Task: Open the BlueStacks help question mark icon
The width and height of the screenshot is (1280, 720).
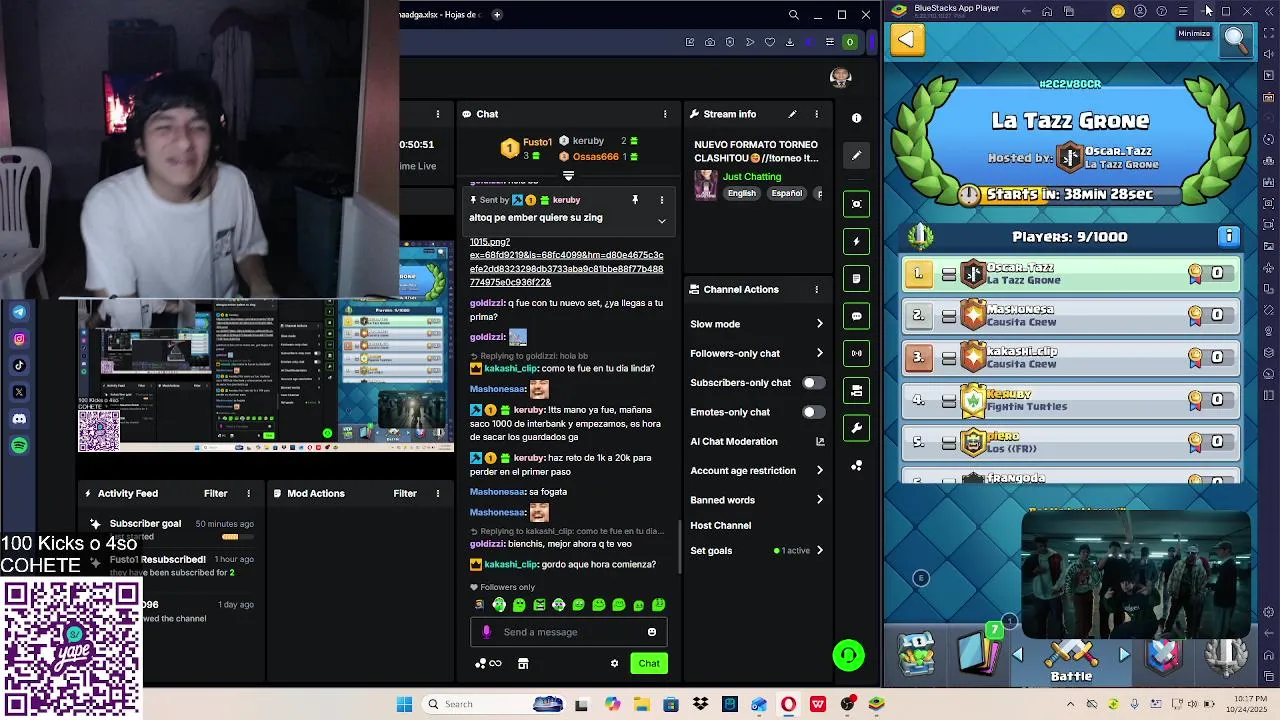Action: click(x=1161, y=11)
